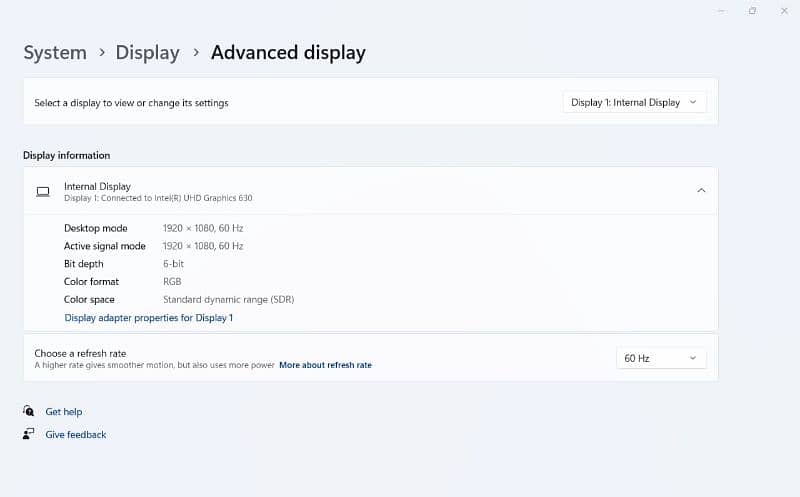Go back to System in breadcrumb
Image resolution: width=800 pixels, height=497 pixels.
[x=55, y=52]
